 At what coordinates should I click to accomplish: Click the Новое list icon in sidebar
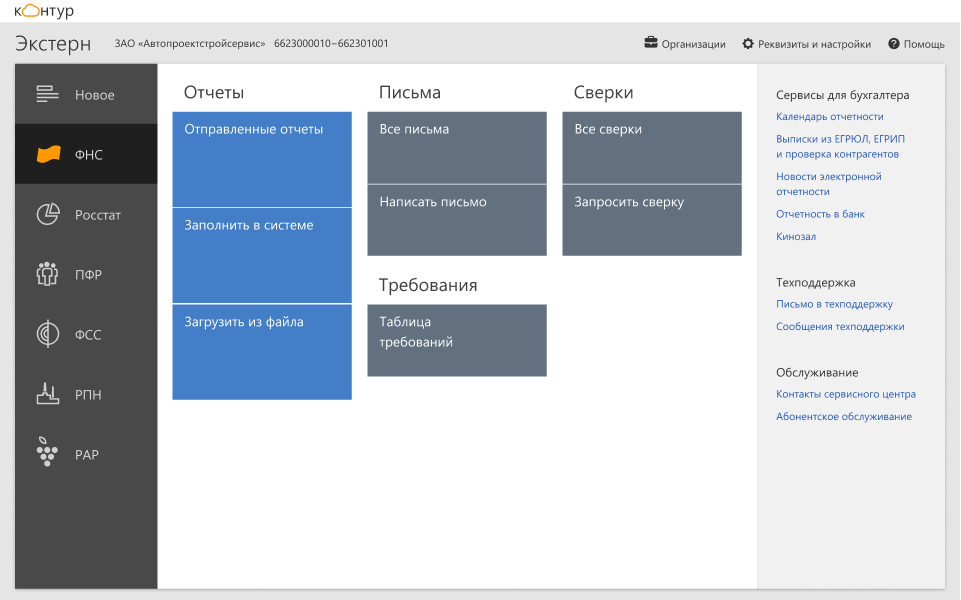coord(47,94)
